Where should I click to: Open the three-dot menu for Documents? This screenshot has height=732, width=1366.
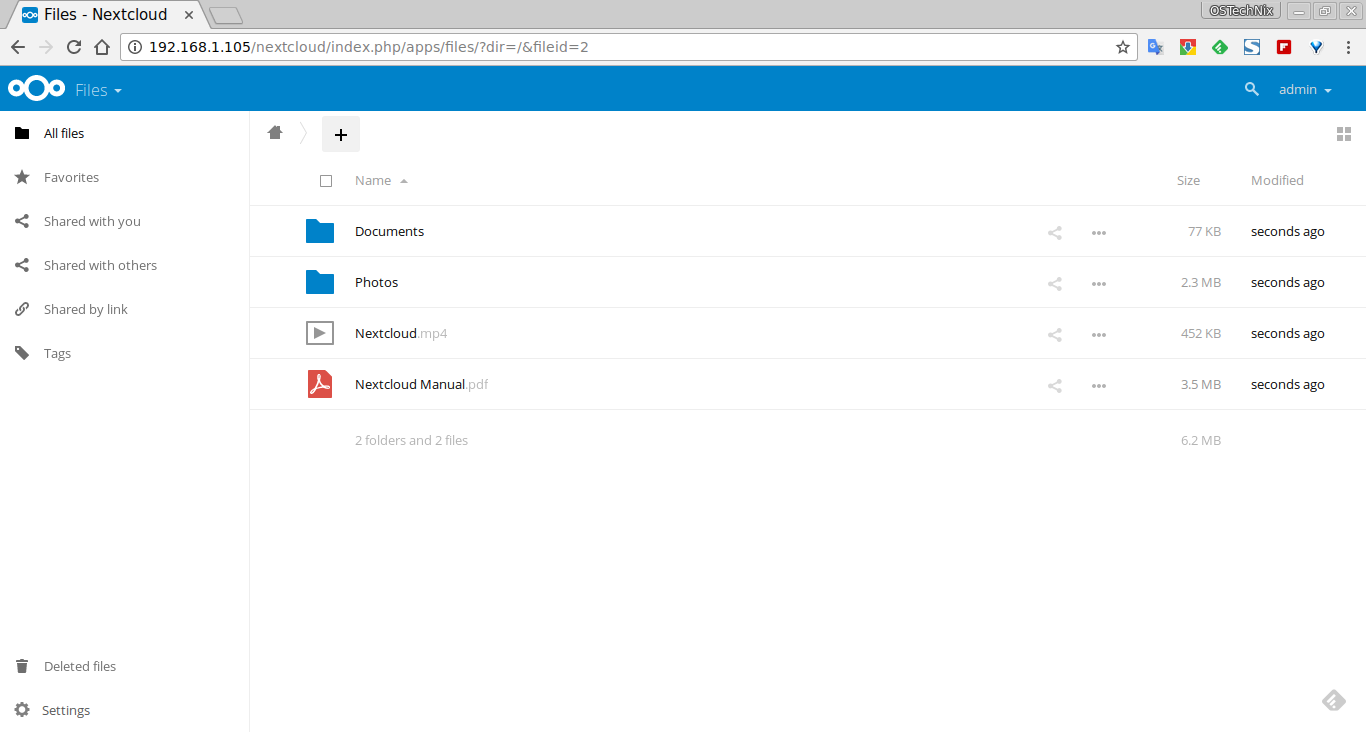click(1098, 232)
